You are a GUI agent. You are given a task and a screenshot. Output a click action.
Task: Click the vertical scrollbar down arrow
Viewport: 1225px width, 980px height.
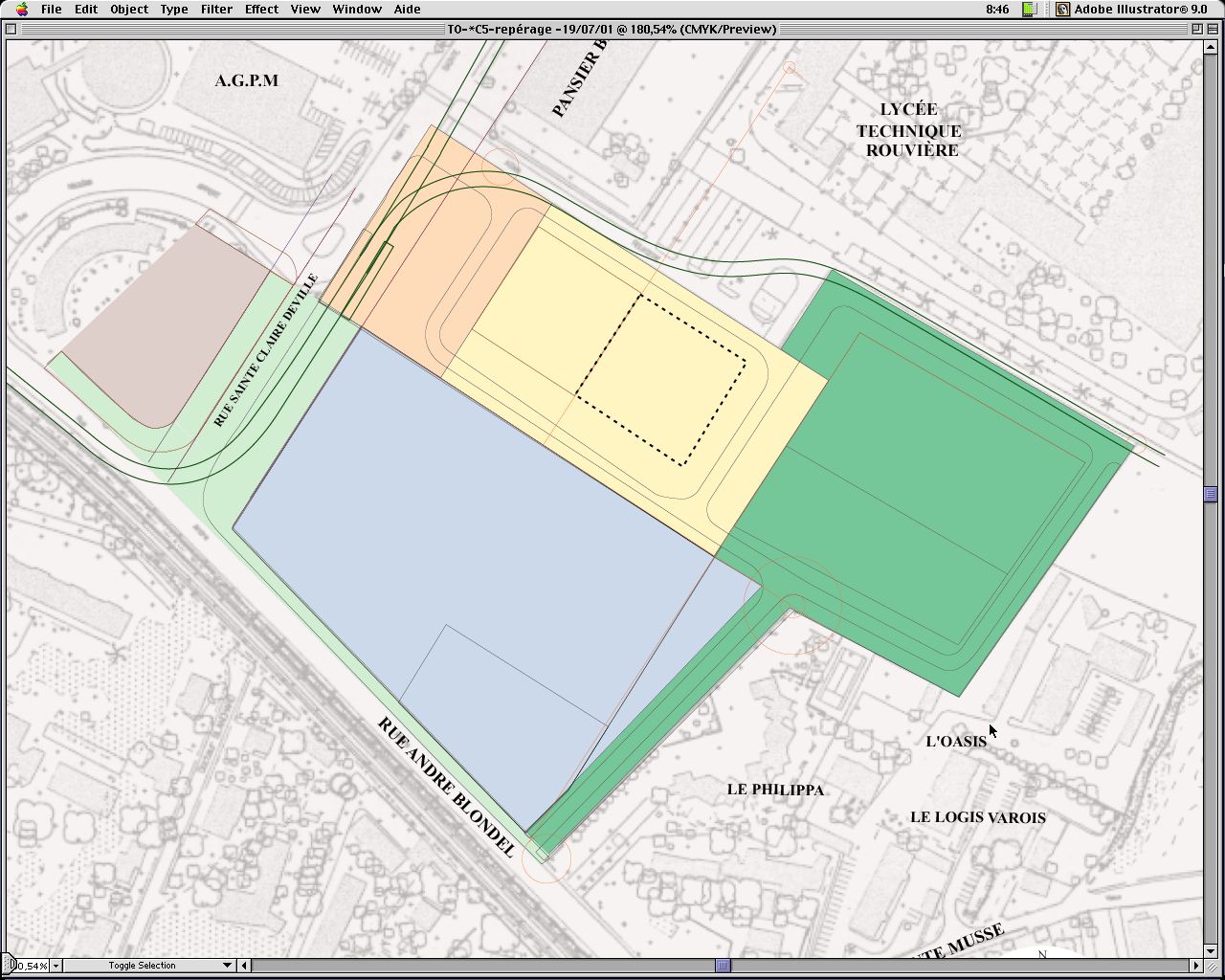pyautogui.click(x=1211, y=949)
